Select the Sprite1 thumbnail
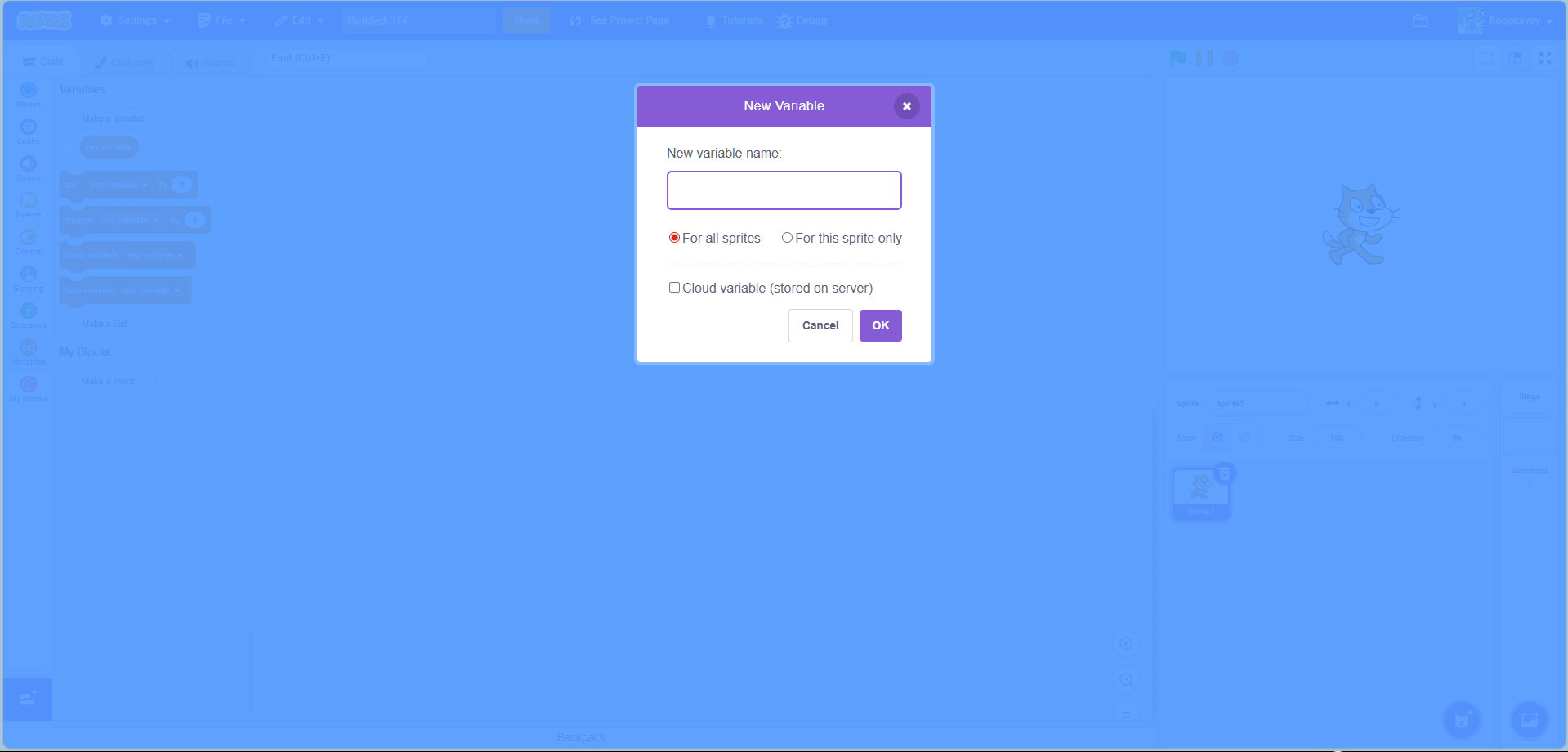The width and height of the screenshot is (1568, 752). [1200, 494]
